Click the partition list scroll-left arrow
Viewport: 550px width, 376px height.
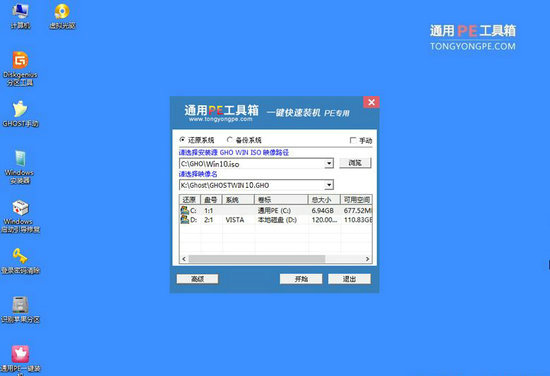(184, 259)
